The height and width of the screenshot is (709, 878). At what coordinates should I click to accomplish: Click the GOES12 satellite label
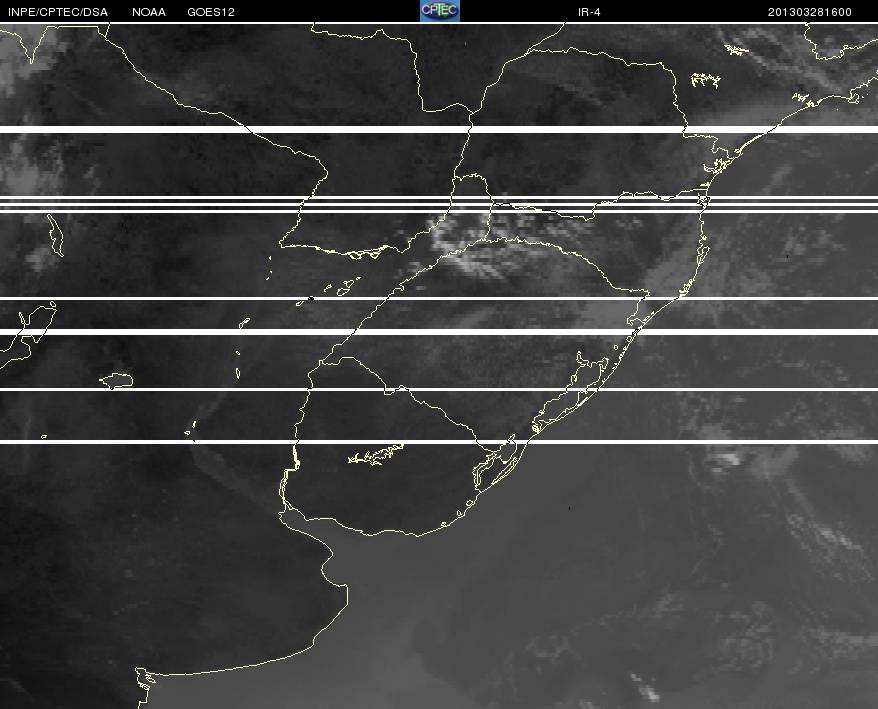pos(211,12)
